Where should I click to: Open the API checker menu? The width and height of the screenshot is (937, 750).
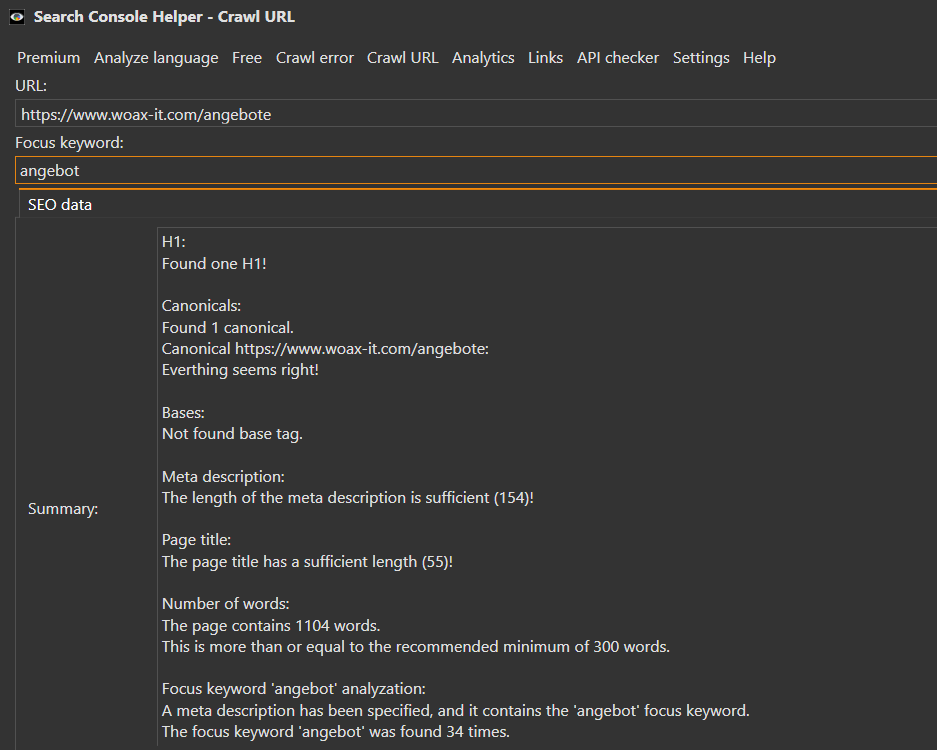tap(617, 58)
